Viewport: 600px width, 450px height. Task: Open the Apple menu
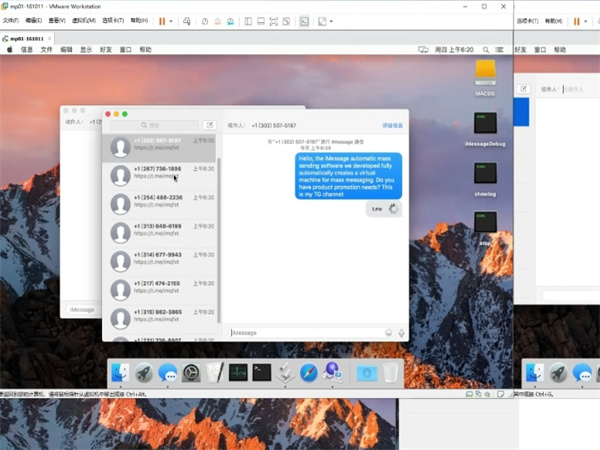click(x=9, y=49)
